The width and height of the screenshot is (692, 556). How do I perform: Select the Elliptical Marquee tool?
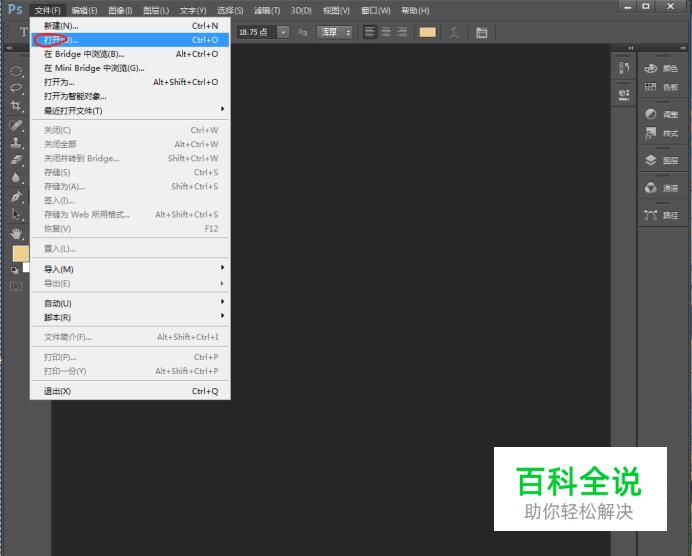(x=16, y=71)
